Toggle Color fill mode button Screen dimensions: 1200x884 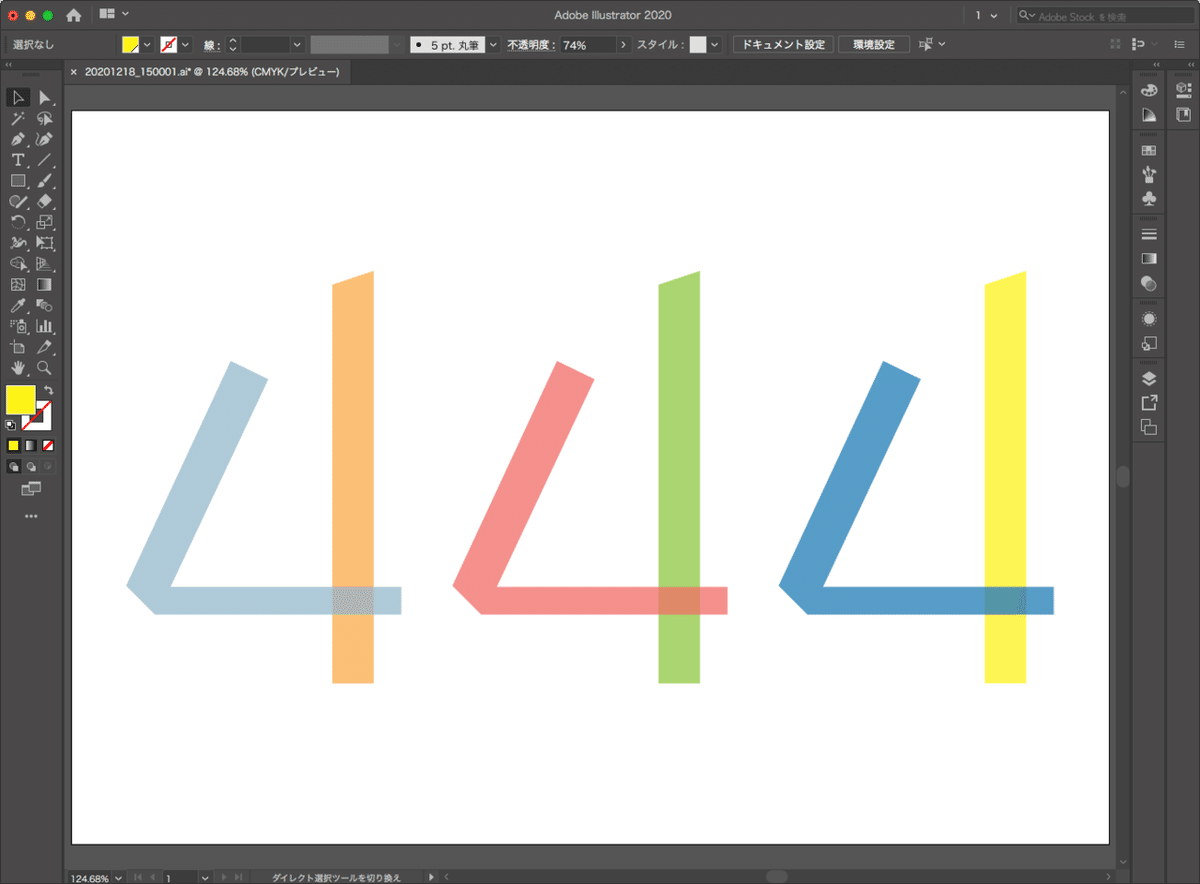(x=13, y=445)
